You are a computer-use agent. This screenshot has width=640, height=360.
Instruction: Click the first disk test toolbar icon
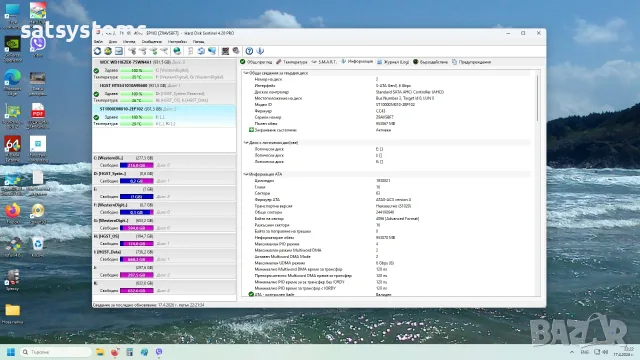[132, 51]
